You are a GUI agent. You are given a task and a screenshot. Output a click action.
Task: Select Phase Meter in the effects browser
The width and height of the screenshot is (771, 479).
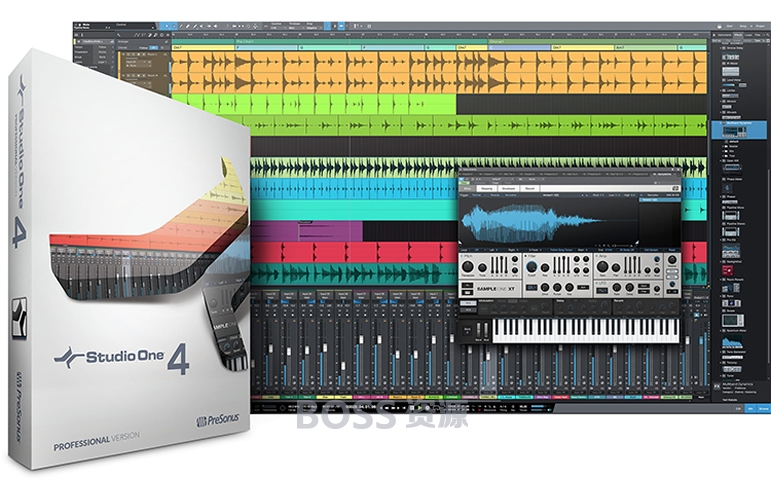[x=735, y=179]
